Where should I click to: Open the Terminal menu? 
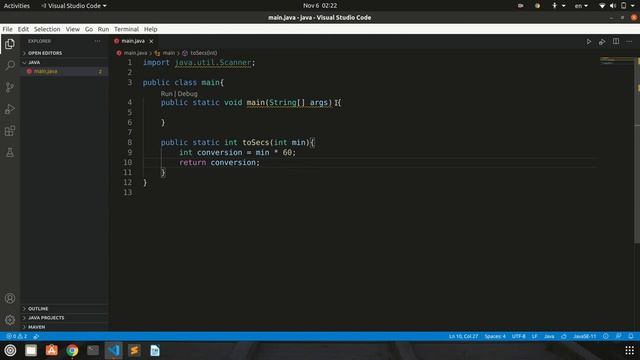point(127,29)
